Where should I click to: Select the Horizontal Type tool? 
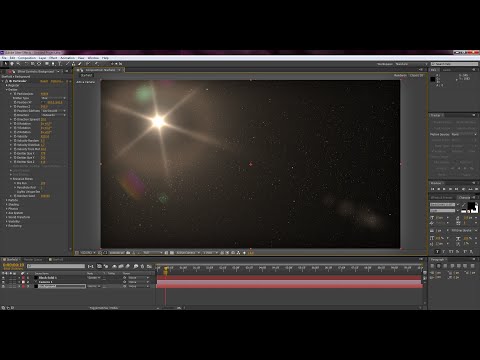point(60,64)
